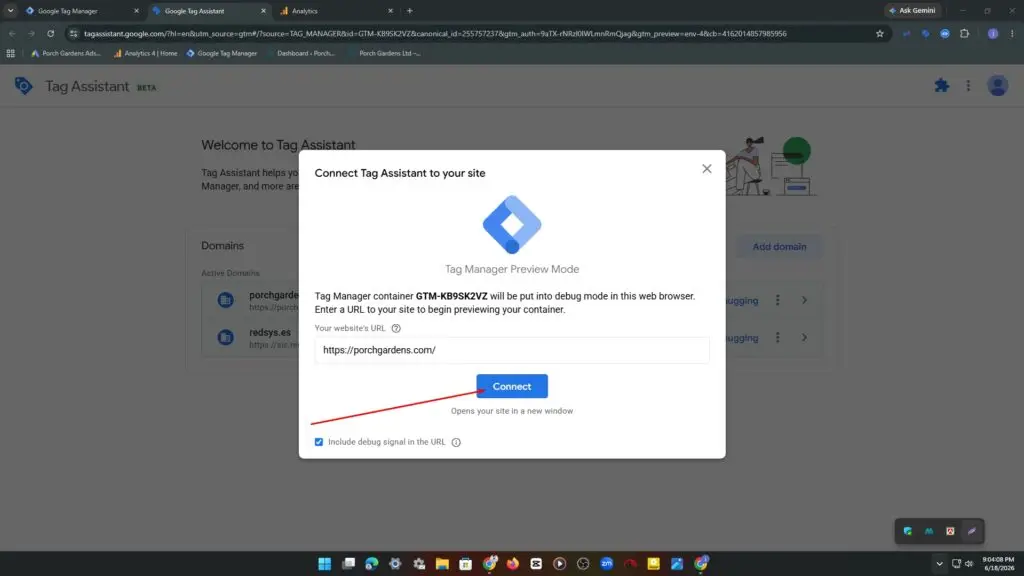Open the Chrome extensions menu
The width and height of the screenshot is (1024, 576).
click(x=965, y=33)
